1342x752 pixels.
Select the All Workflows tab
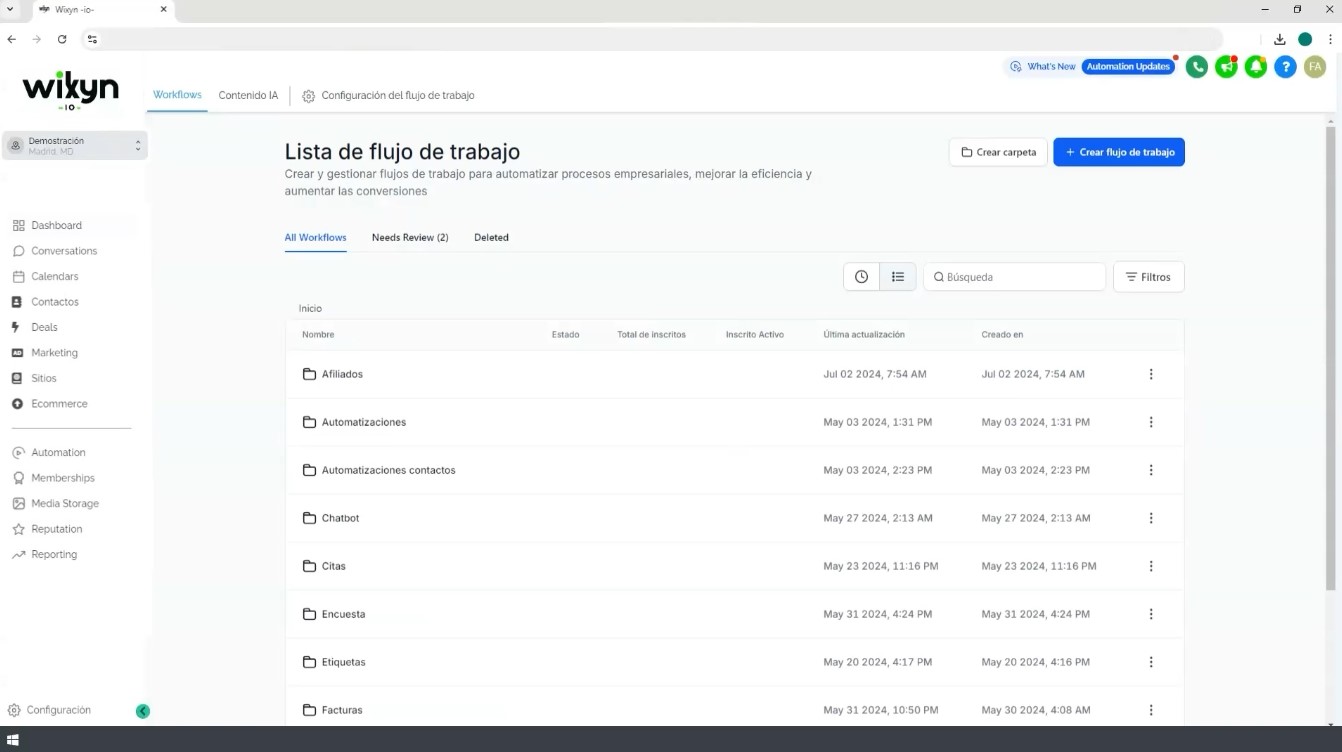point(315,238)
